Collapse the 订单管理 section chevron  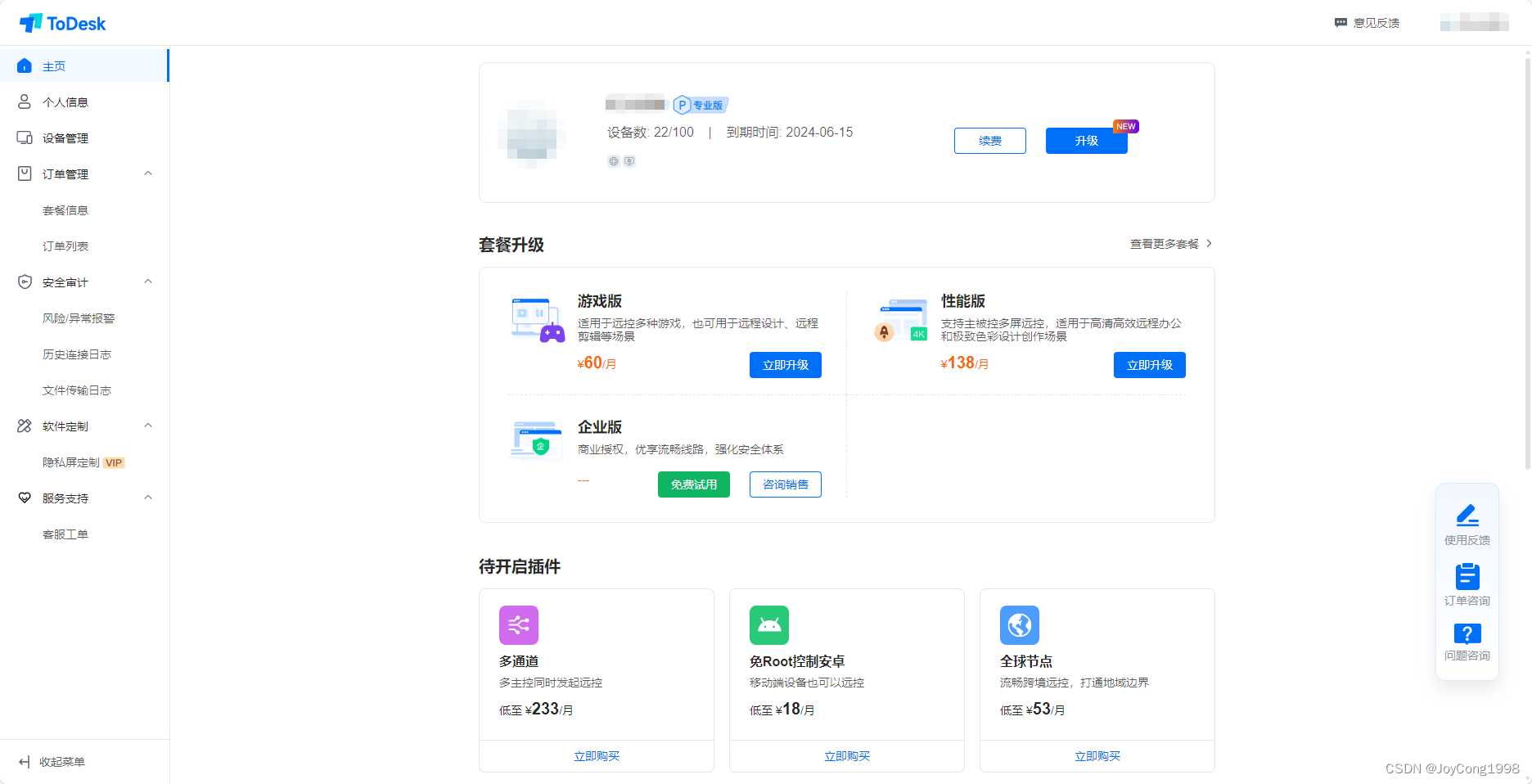148,173
